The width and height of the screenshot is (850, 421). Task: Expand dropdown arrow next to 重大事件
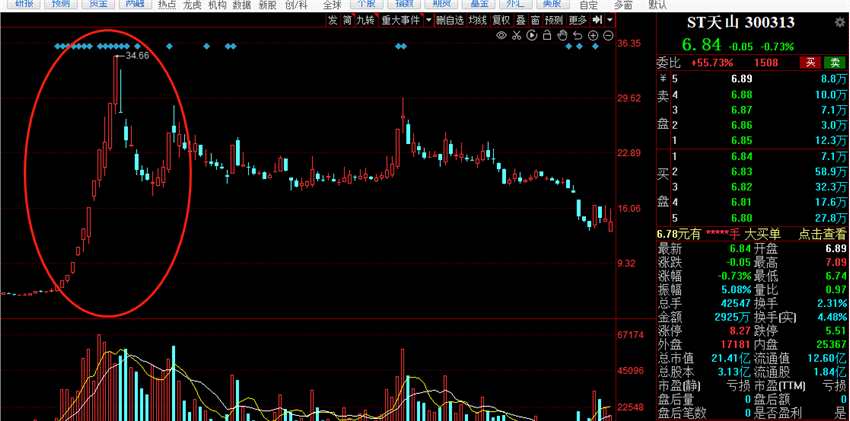coord(429,20)
